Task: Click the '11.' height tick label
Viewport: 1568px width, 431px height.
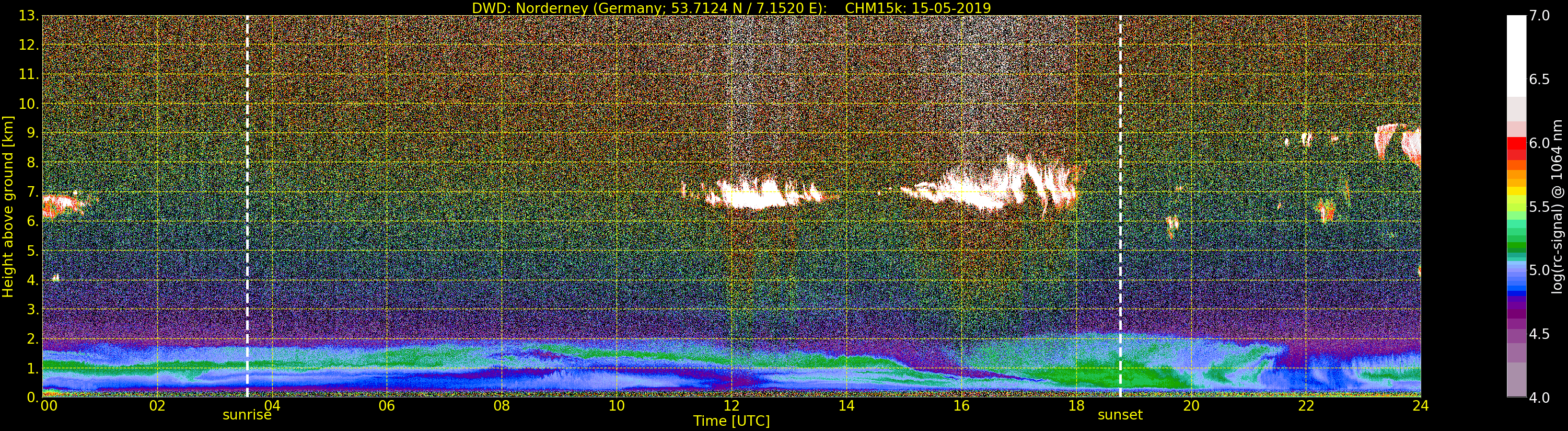Action: click(29, 74)
